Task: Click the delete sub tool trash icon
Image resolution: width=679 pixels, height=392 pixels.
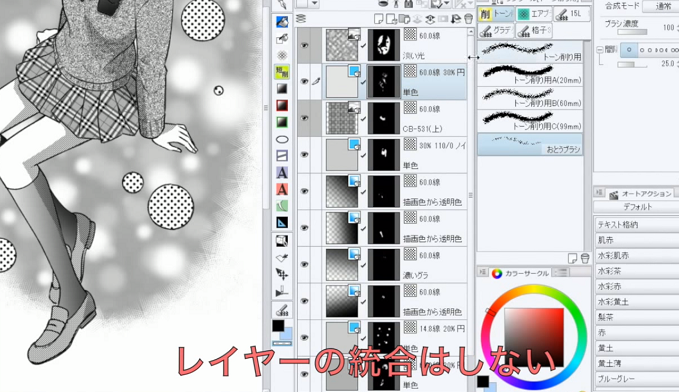Action: coord(585,259)
